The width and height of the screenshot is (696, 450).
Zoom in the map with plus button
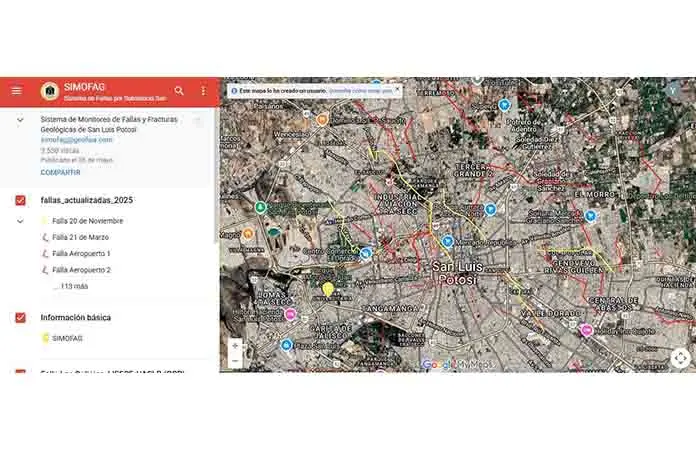click(235, 346)
